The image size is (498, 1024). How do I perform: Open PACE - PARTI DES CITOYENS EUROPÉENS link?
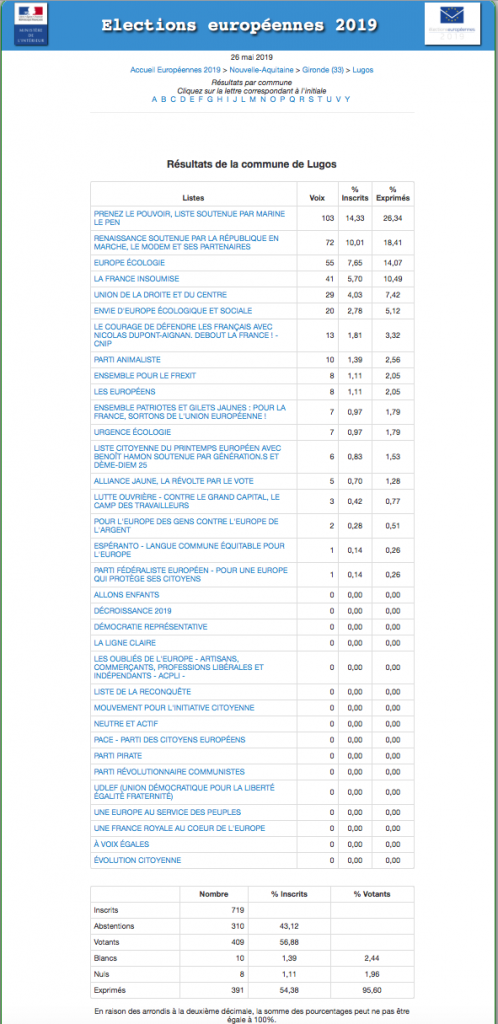click(x=170, y=740)
